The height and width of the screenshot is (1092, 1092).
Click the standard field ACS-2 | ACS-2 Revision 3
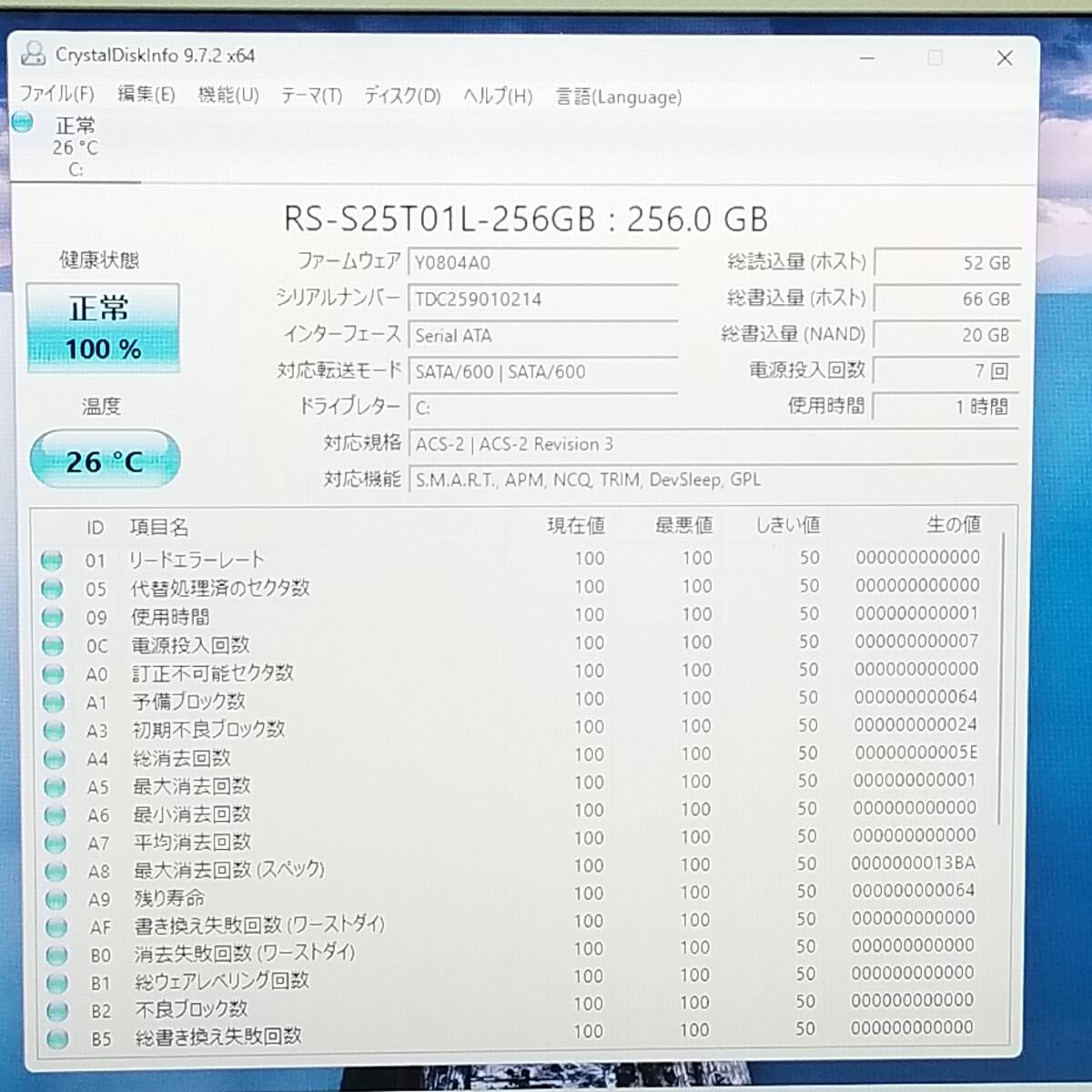pyautogui.click(x=714, y=444)
